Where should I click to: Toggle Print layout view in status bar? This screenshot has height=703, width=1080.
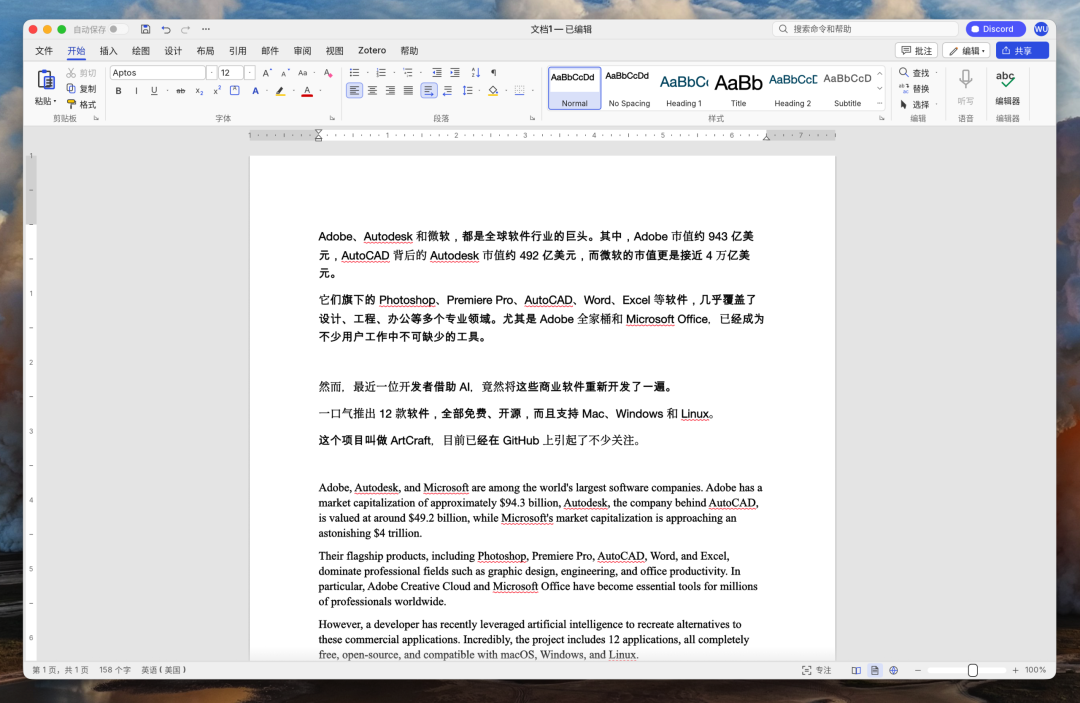875,670
